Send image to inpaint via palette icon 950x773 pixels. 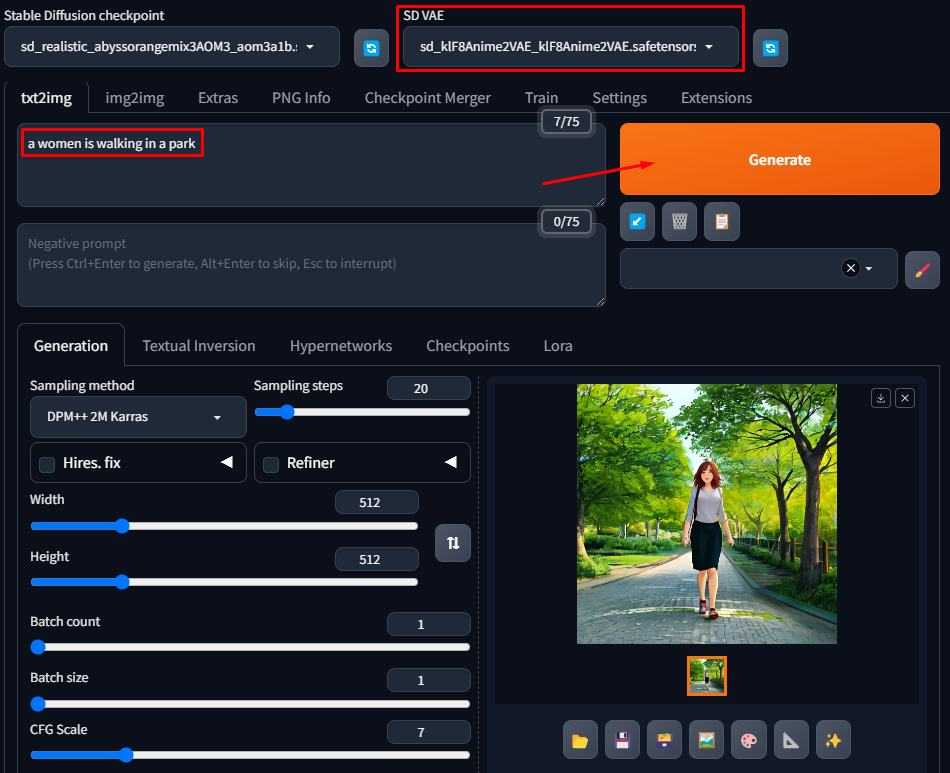point(748,740)
